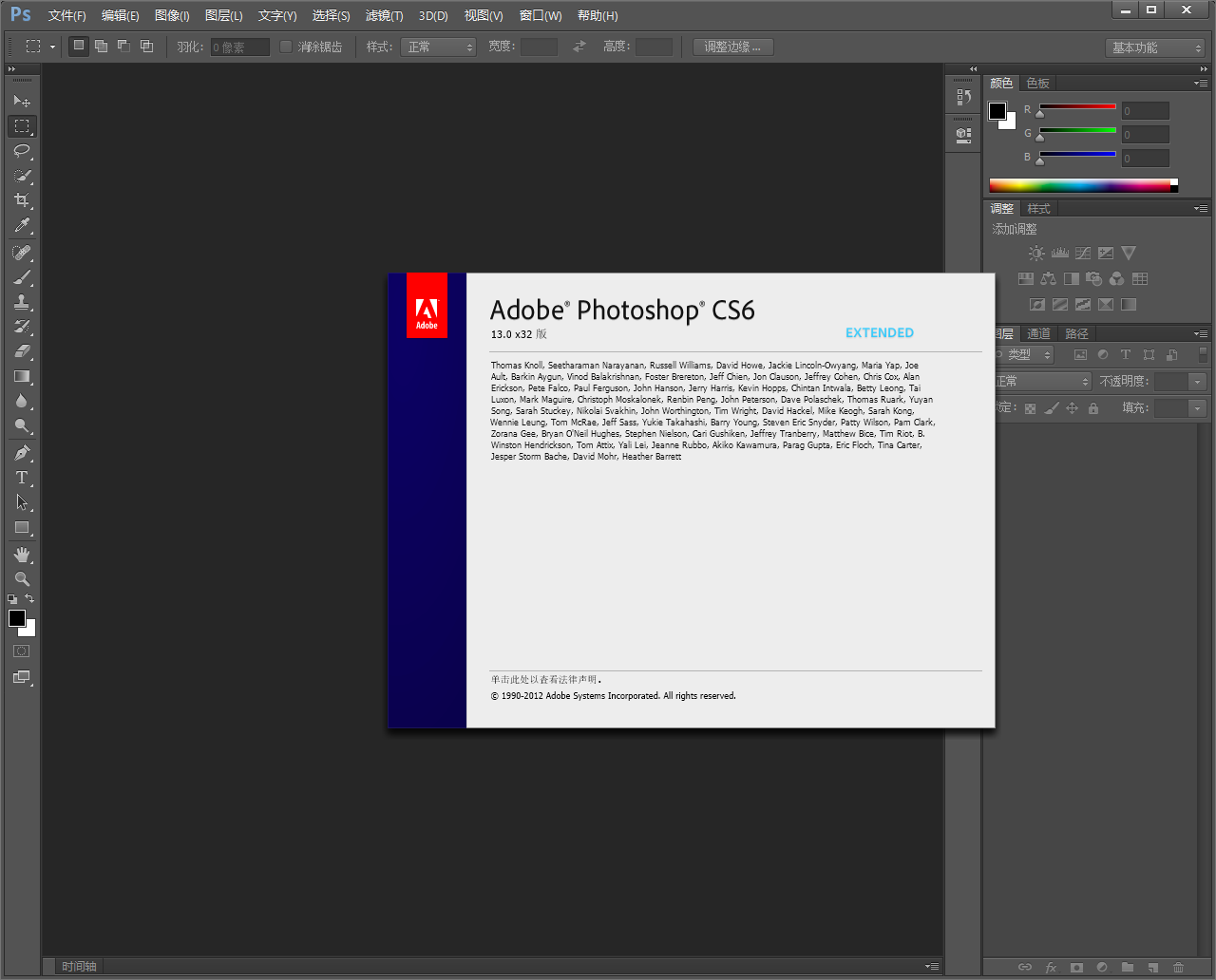Open the collapsed Properties panel icon
This screenshot has height=980, width=1216.
(x=963, y=136)
